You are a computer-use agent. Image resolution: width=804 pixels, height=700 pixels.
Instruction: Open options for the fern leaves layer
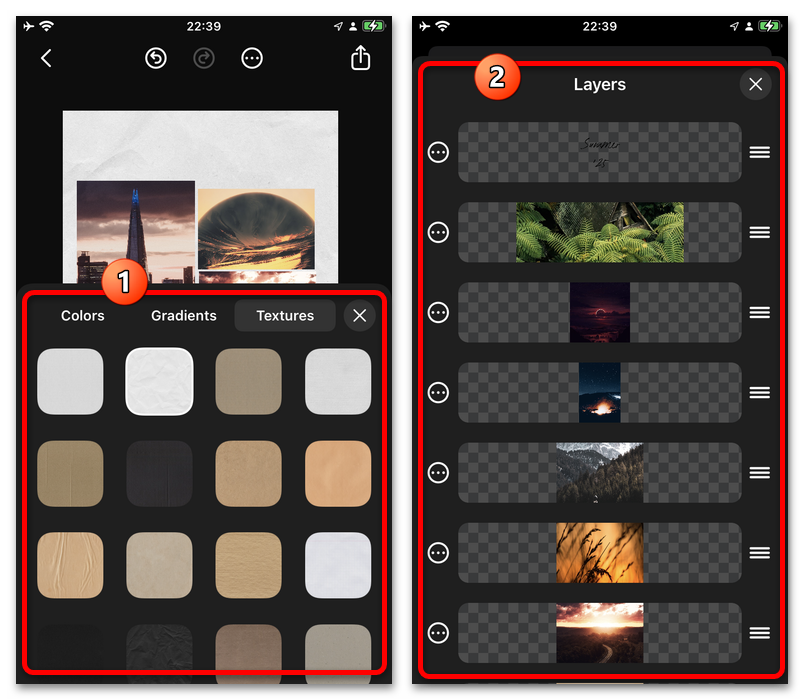point(438,232)
